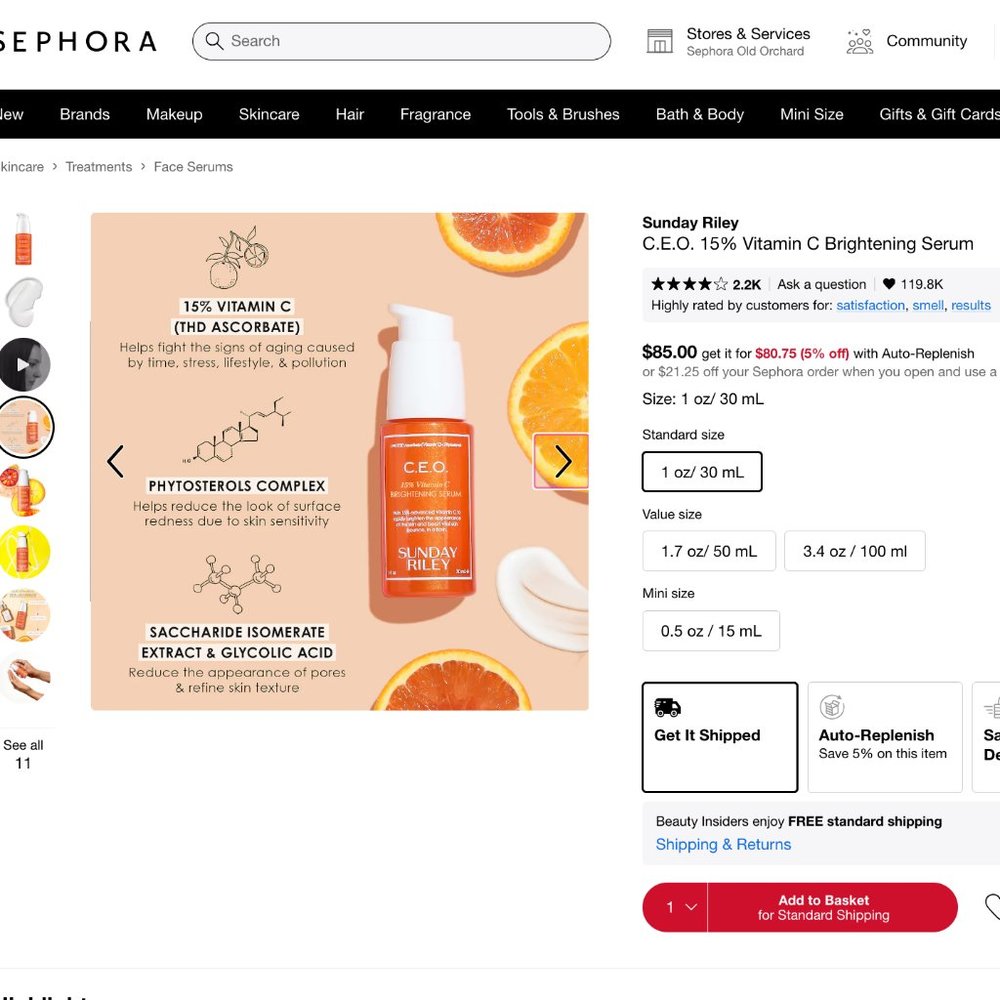1000x1000 pixels.
Task: Select the Auto-Replenish delivery option
Action: (884, 737)
